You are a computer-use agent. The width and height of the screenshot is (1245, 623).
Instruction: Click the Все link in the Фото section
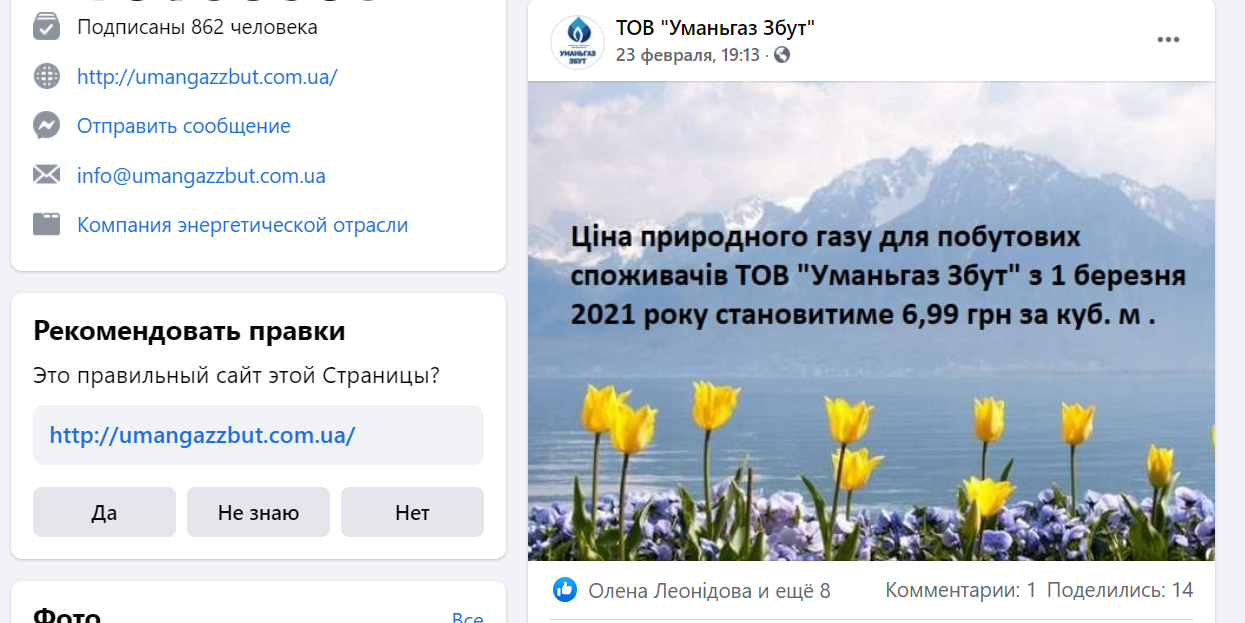pyautogui.click(x=467, y=618)
